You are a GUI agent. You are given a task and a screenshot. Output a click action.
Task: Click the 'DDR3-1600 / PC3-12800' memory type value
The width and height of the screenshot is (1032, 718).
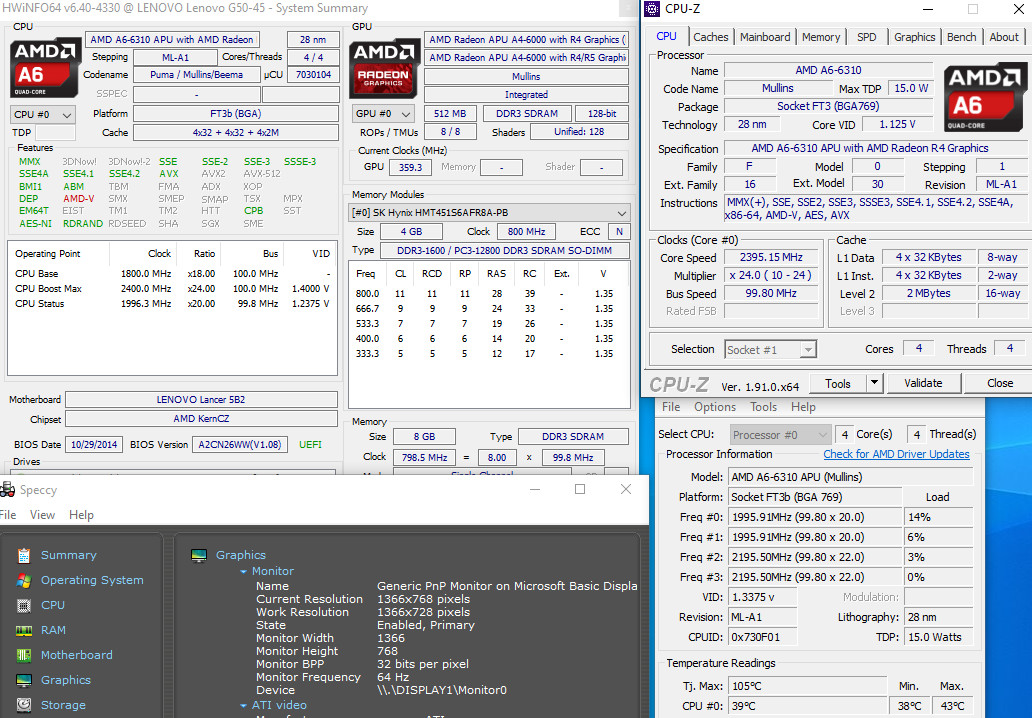coord(504,251)
